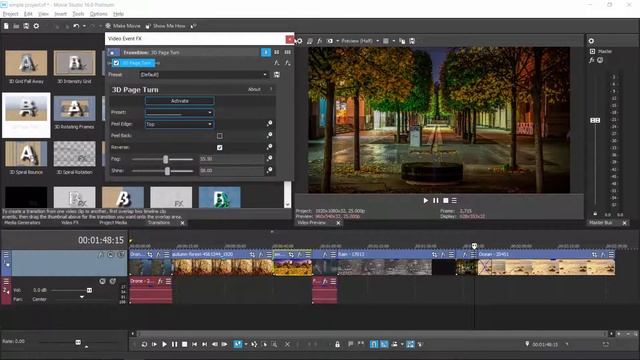Expand the edit tool dropdown arrow

pyautogui.click(x=246, y=344)
